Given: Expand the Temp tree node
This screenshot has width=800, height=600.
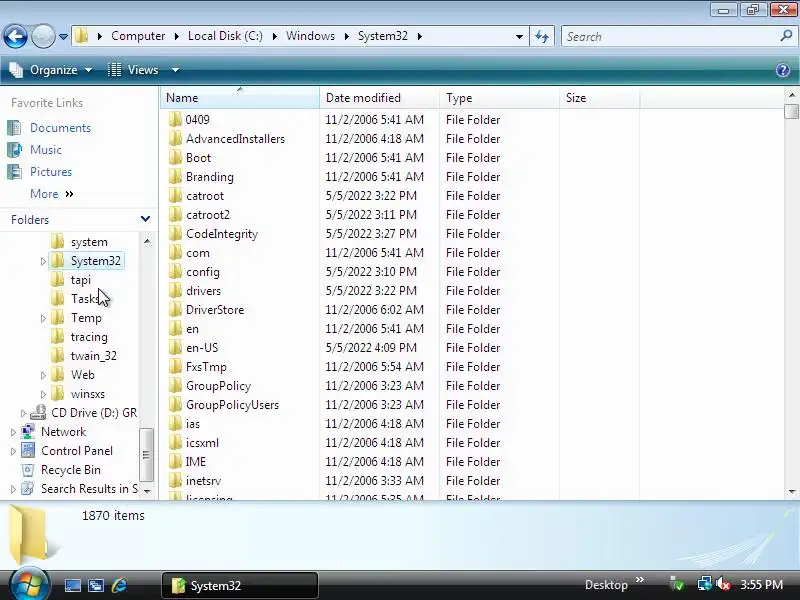Looking at the screenshot, I should click(x=43, y=318).
